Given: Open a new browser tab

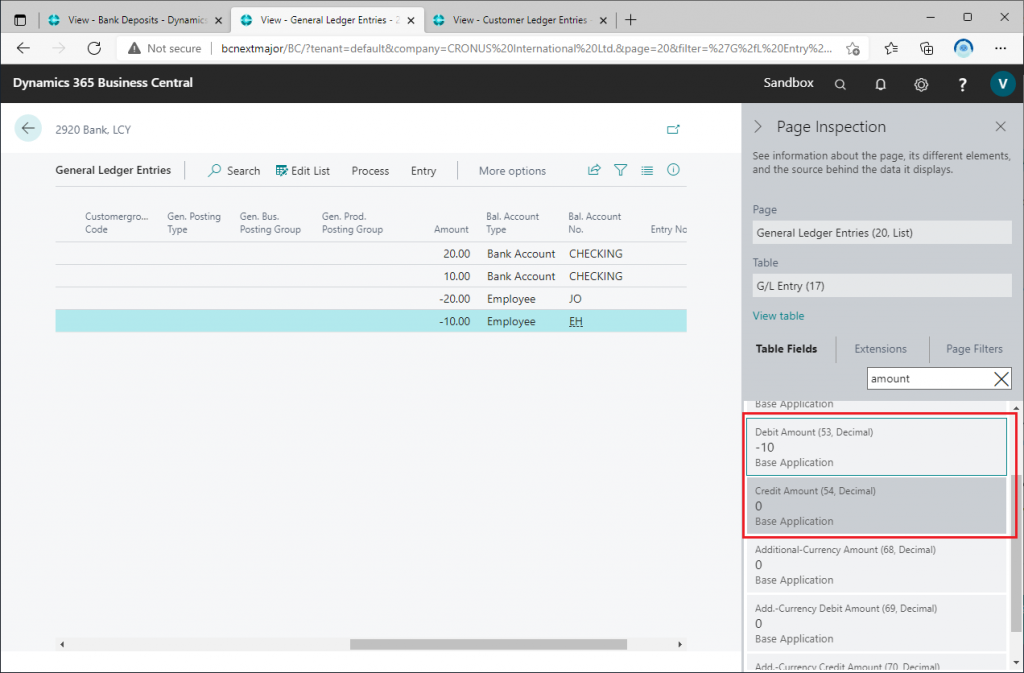Looking at the screenshot, I should 630,20.
